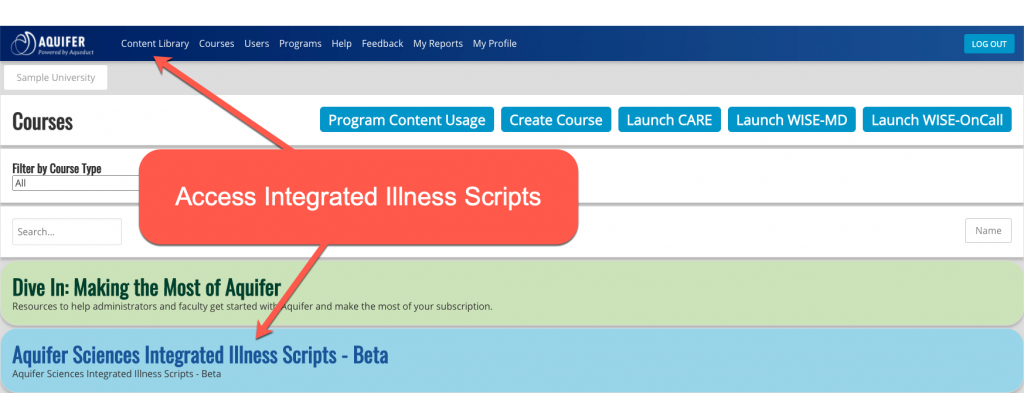Open Dive In: Making the Most of Aquifer
1024x393 pixels.
click(146, 288)
